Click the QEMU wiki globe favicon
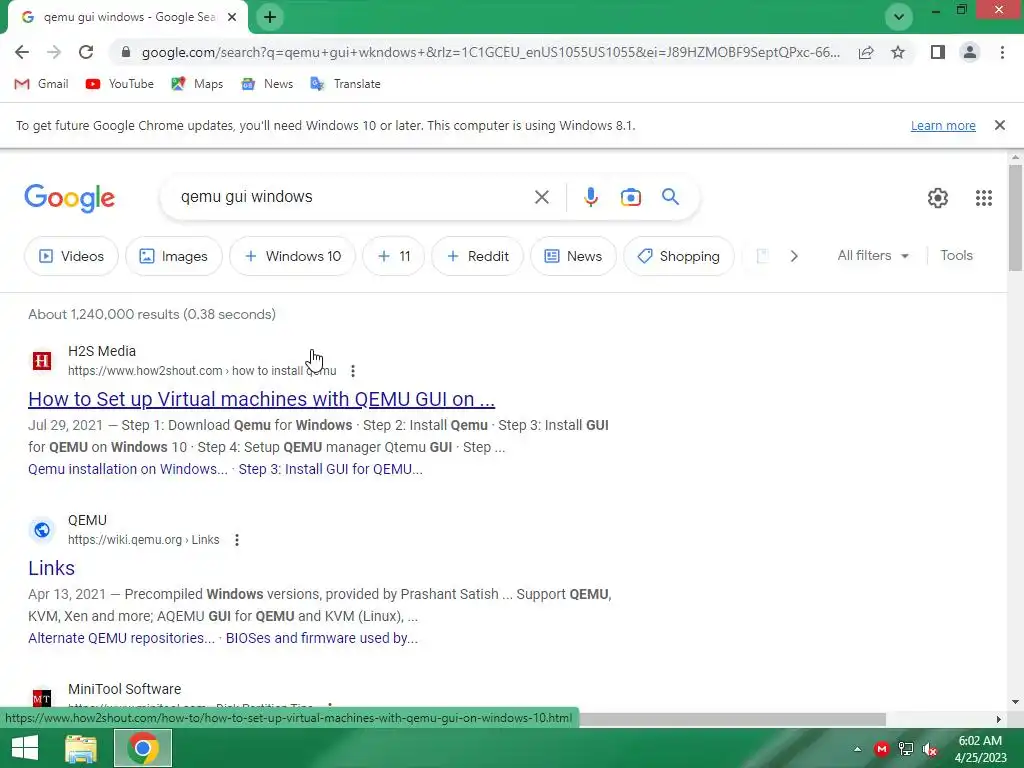 pyautogui.click(x=42, y=530)
